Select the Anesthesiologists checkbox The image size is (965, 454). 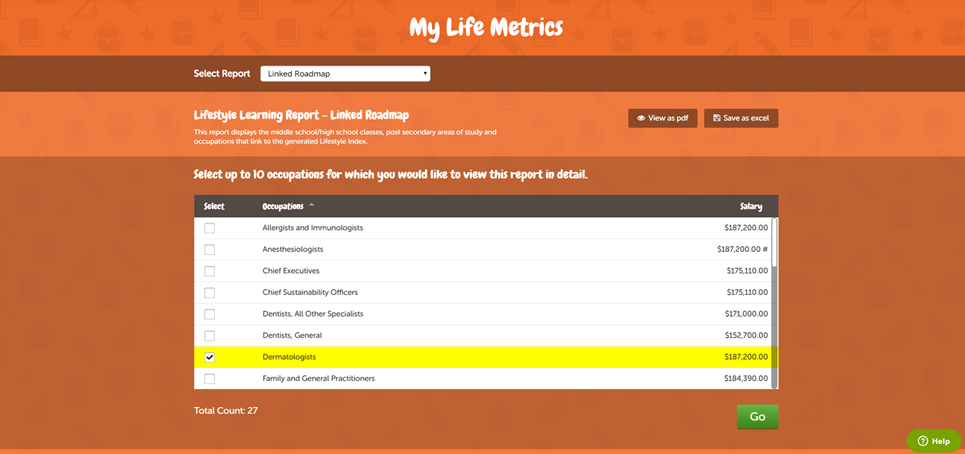(210, 249)
